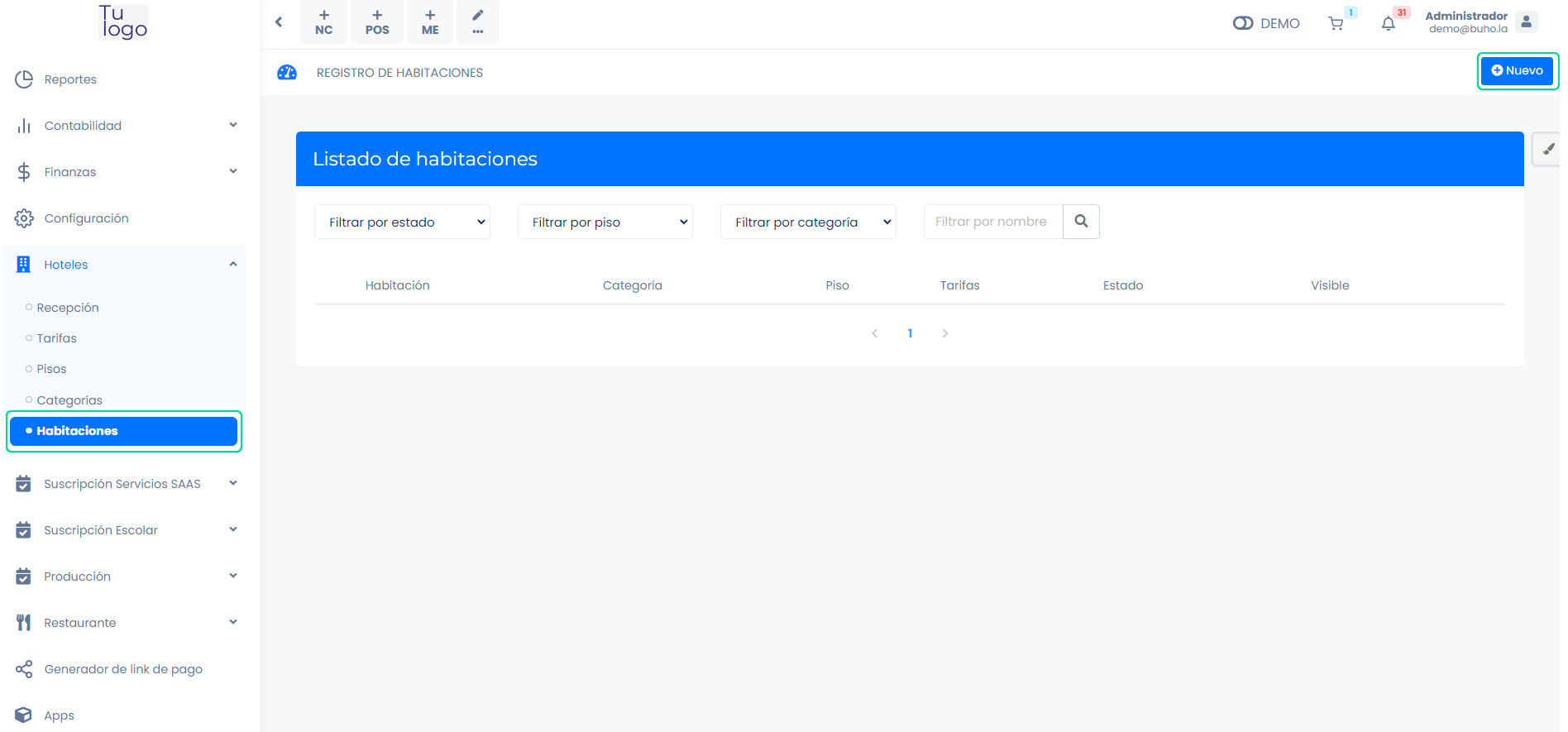Click the Nuevo button
The image size is (1568, 732).
(x=1517, y=71)
